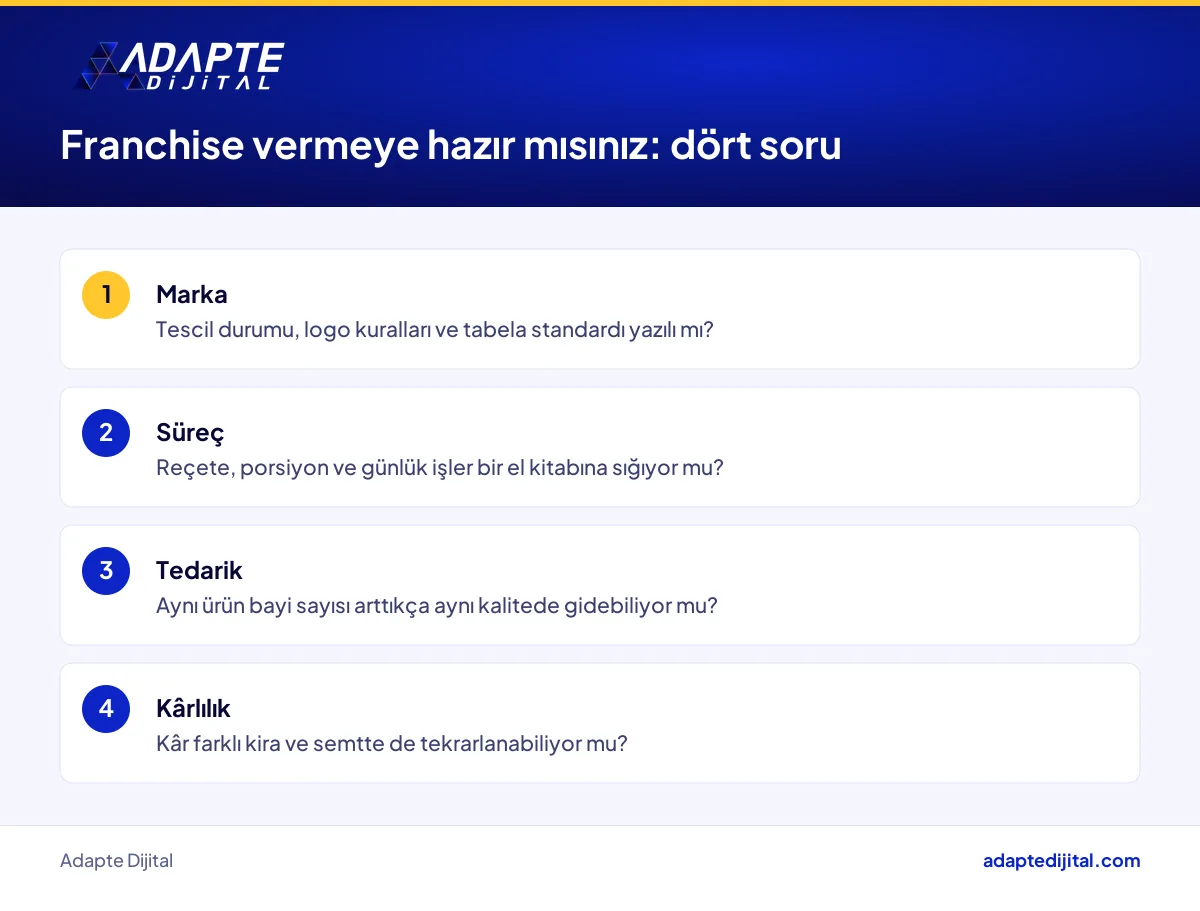Click text 'Kâr farklı kira ve semtte de tekrarlanabiliyor mu?'
1200x911 pixels.
click(392, 744)
